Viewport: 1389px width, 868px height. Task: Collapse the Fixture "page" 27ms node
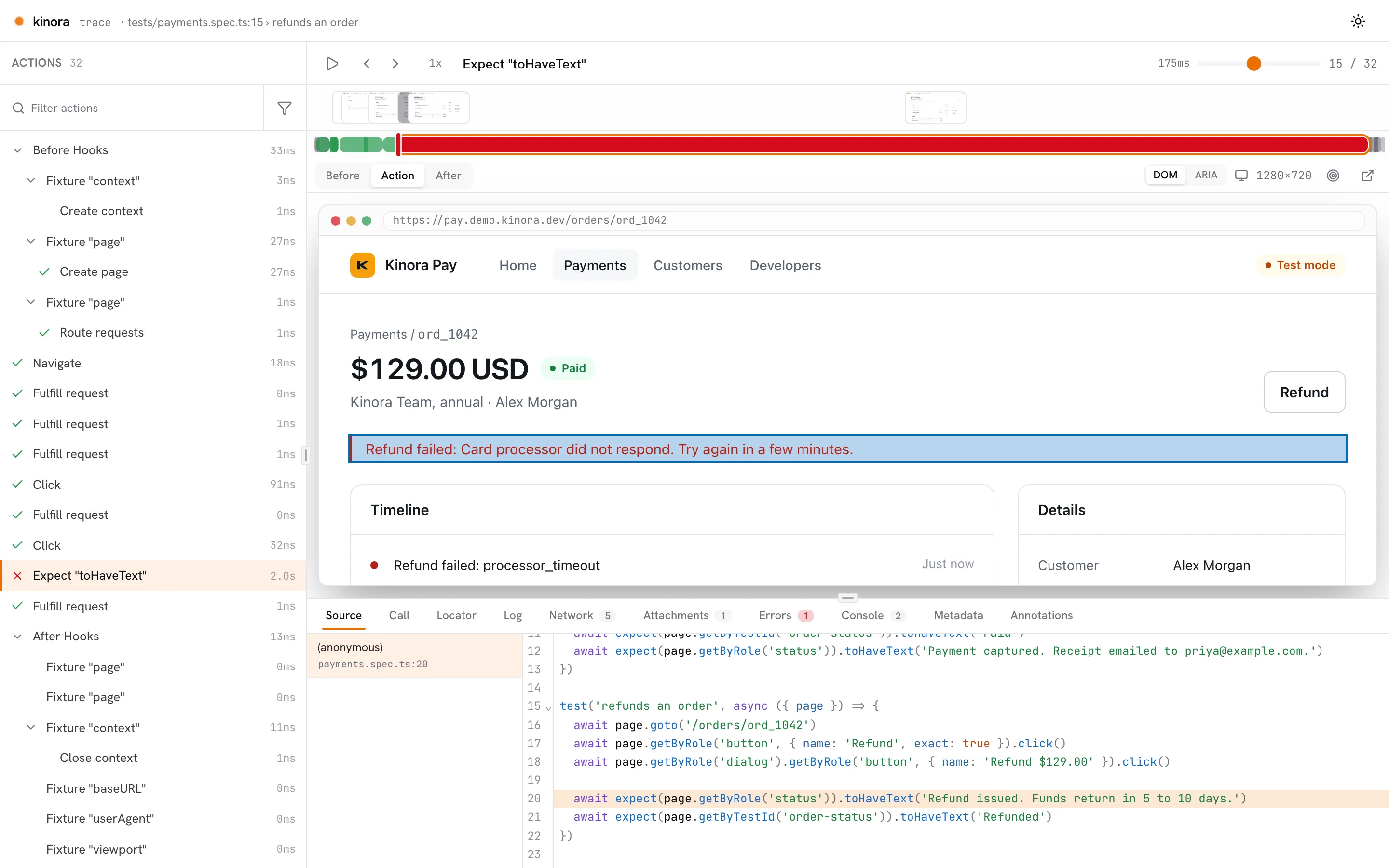(x=31, y=242)
